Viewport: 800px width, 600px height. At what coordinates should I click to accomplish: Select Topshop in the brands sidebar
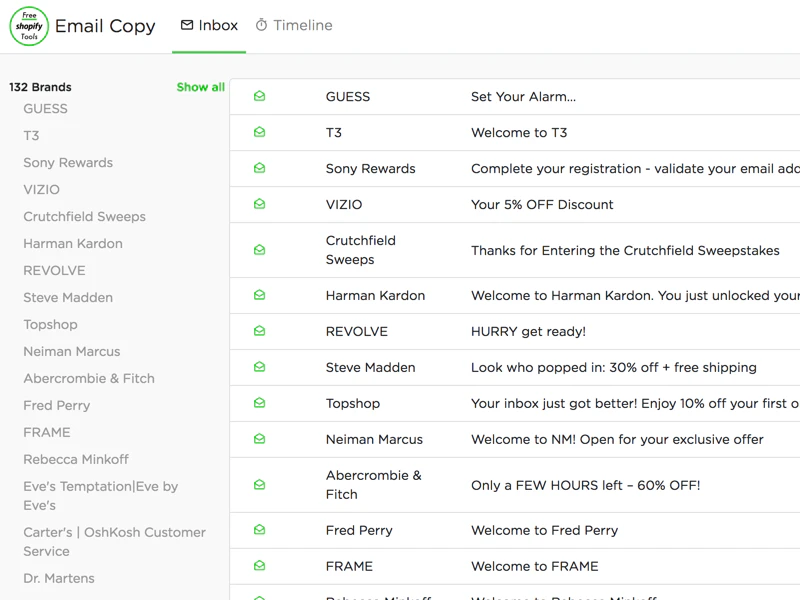51,325
